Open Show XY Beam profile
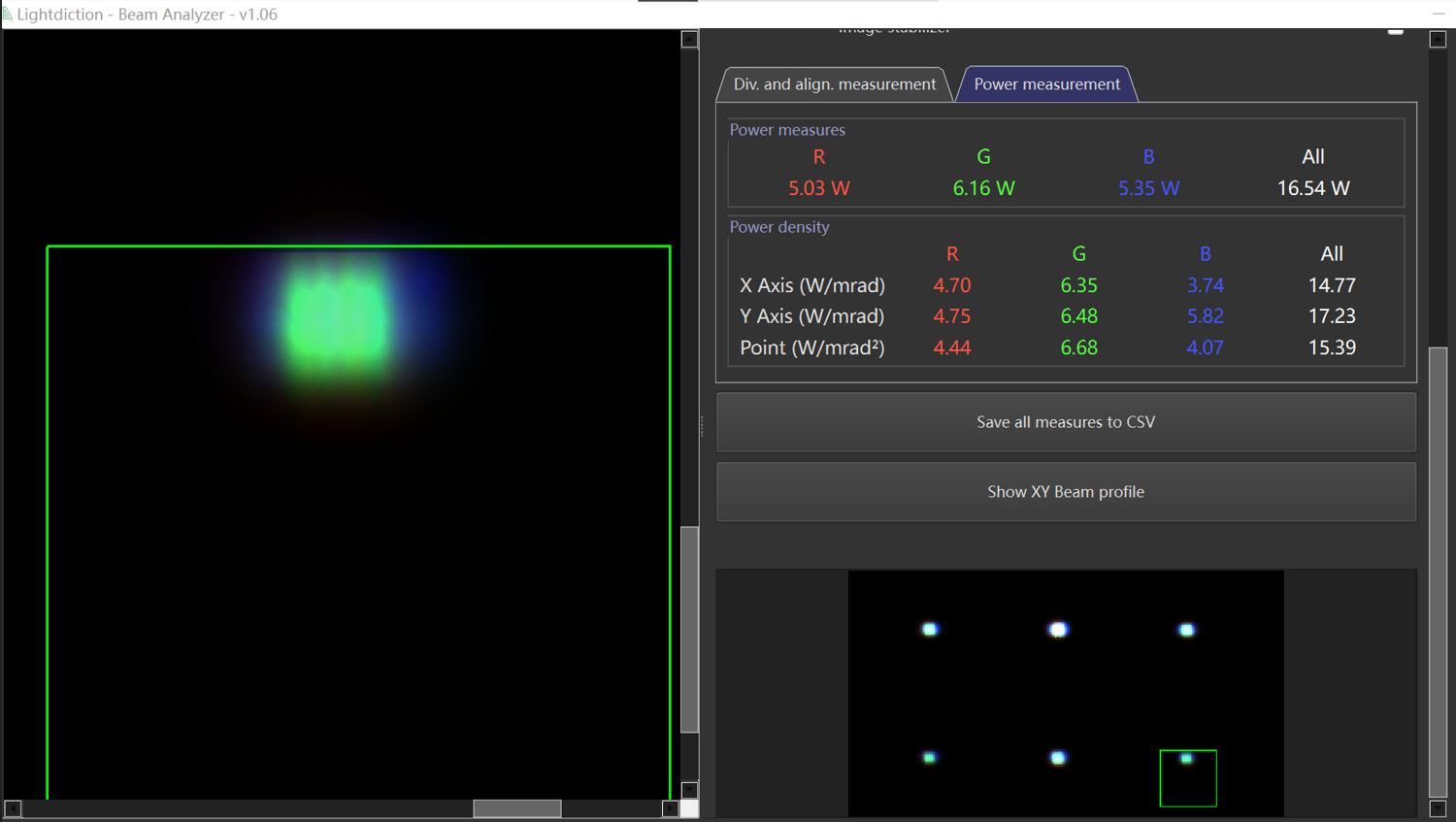 pos(1066,492)
